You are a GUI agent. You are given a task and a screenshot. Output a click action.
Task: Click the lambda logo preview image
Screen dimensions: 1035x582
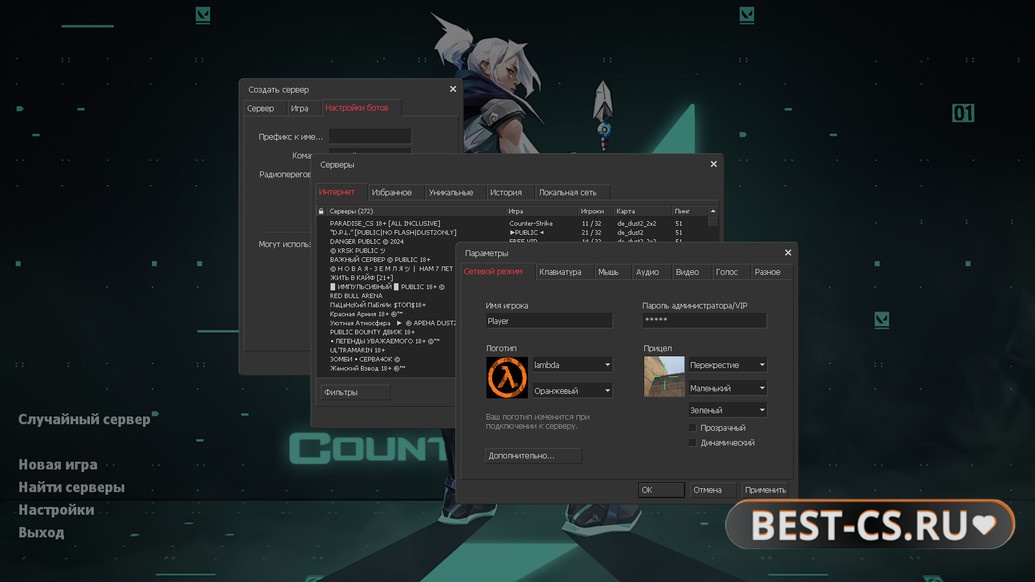(x=507, y=377)
